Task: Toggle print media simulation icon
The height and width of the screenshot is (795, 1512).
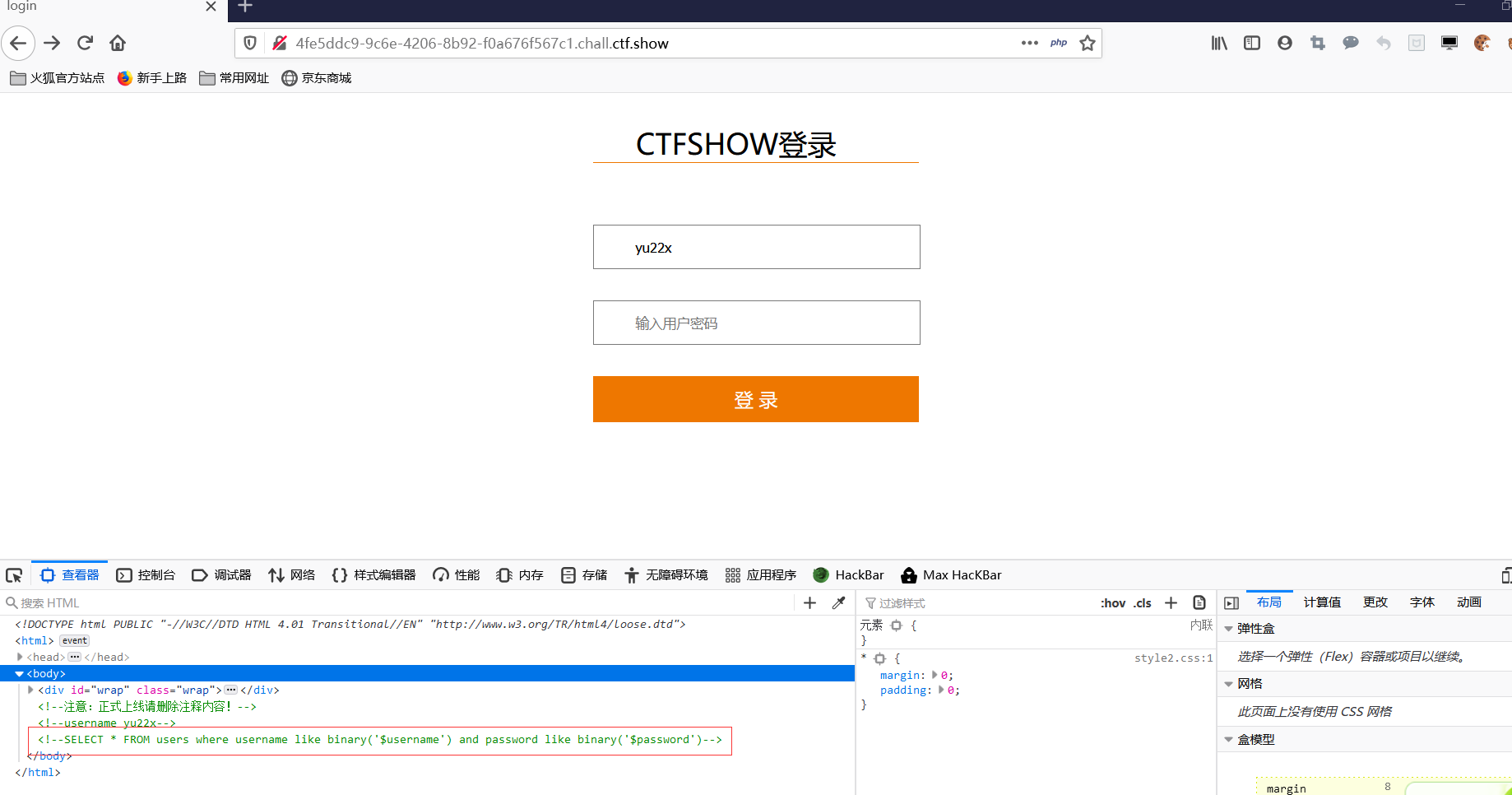Action: (1199, 603)
